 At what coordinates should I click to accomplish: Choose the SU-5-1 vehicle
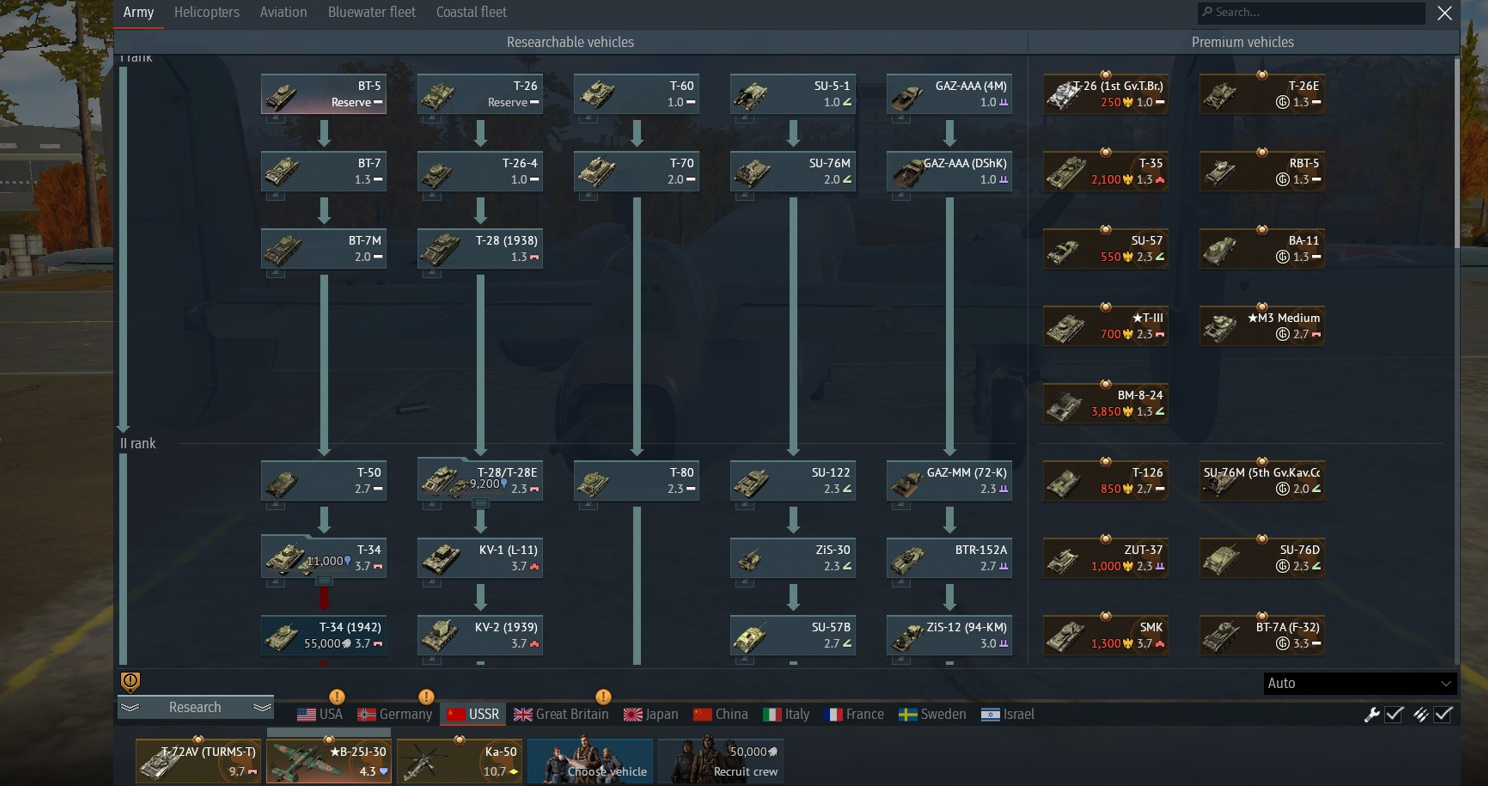tap(793, 94)
